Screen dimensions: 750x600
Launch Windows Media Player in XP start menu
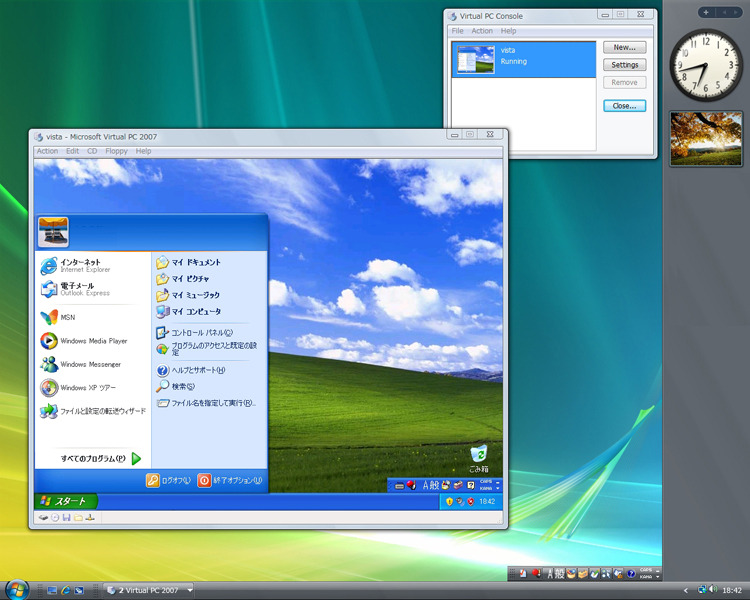(x=84, y=341)
